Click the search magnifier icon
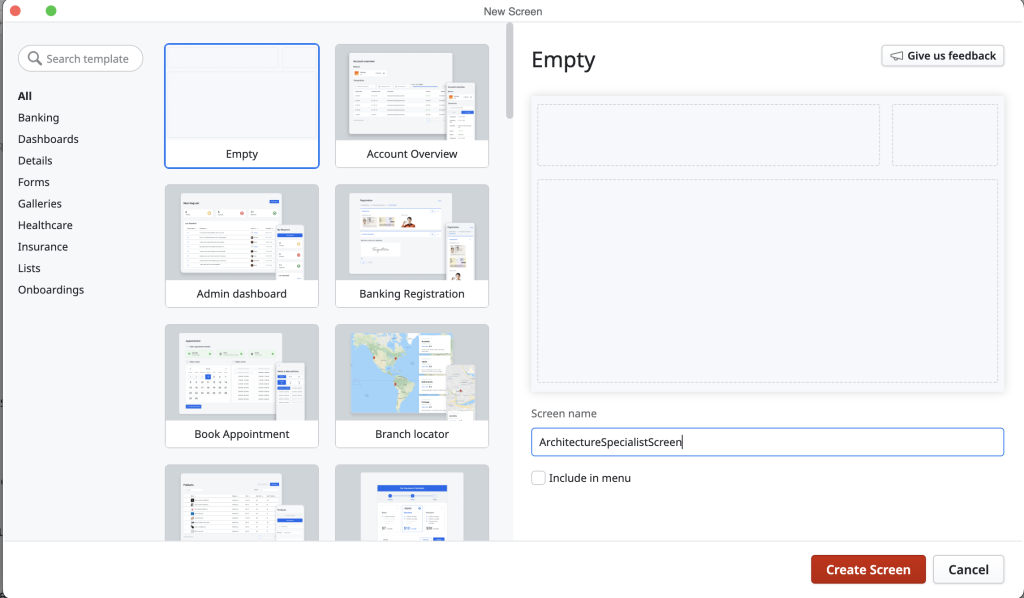The width and height of the screenshot is (1024, 598). (35, 59)
